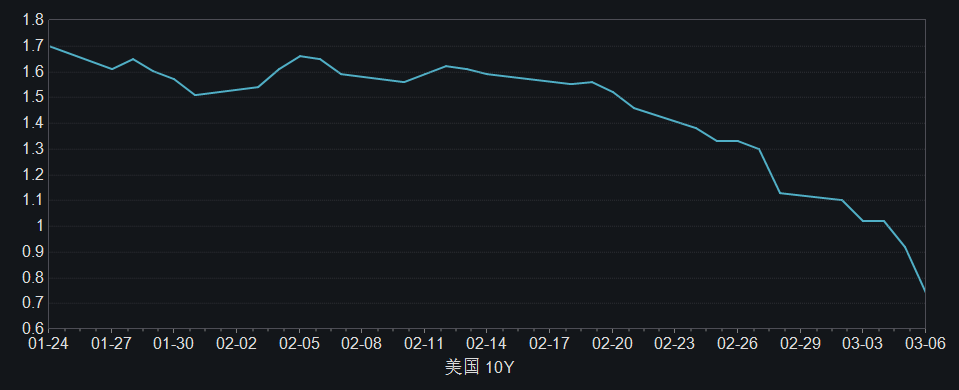This screenshot has height=390, width=959.
Task: Click the 01-30 date label
Action: point(174,344)
